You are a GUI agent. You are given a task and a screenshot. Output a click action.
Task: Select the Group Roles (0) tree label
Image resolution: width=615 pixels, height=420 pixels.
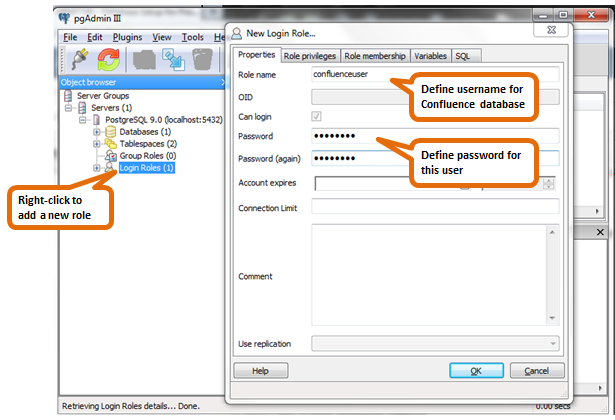(148, 156)
